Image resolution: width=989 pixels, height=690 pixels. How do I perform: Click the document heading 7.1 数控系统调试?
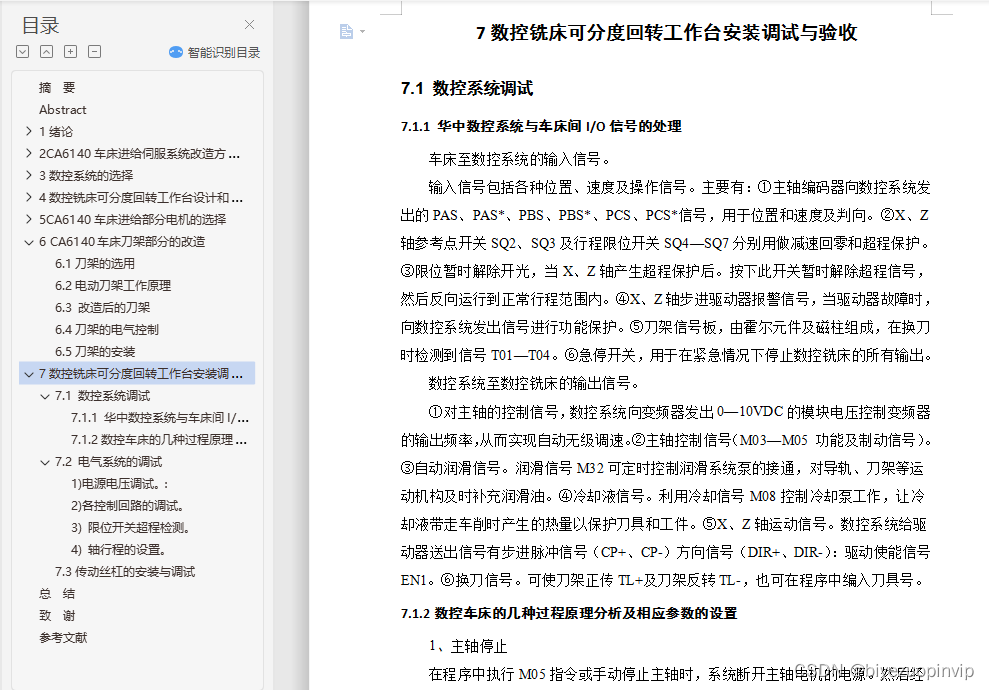pos(467,88)
